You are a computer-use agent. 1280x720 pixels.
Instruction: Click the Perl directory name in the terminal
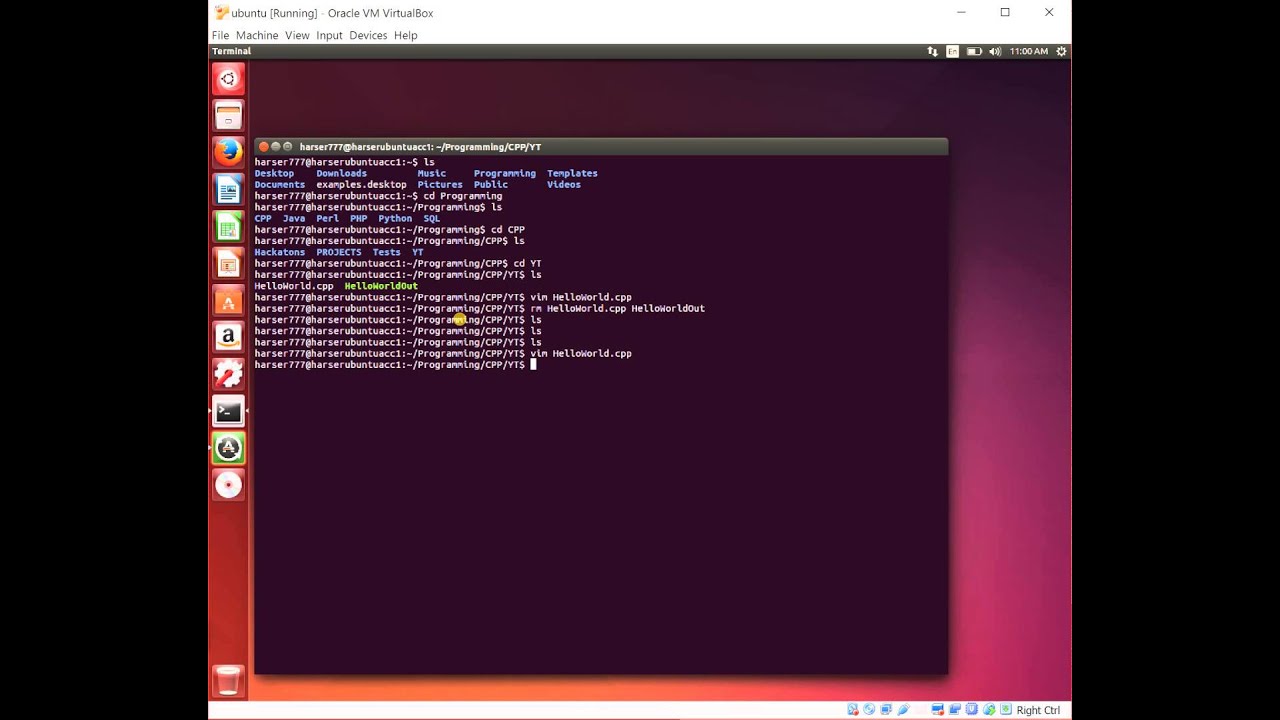click(328, 218)
